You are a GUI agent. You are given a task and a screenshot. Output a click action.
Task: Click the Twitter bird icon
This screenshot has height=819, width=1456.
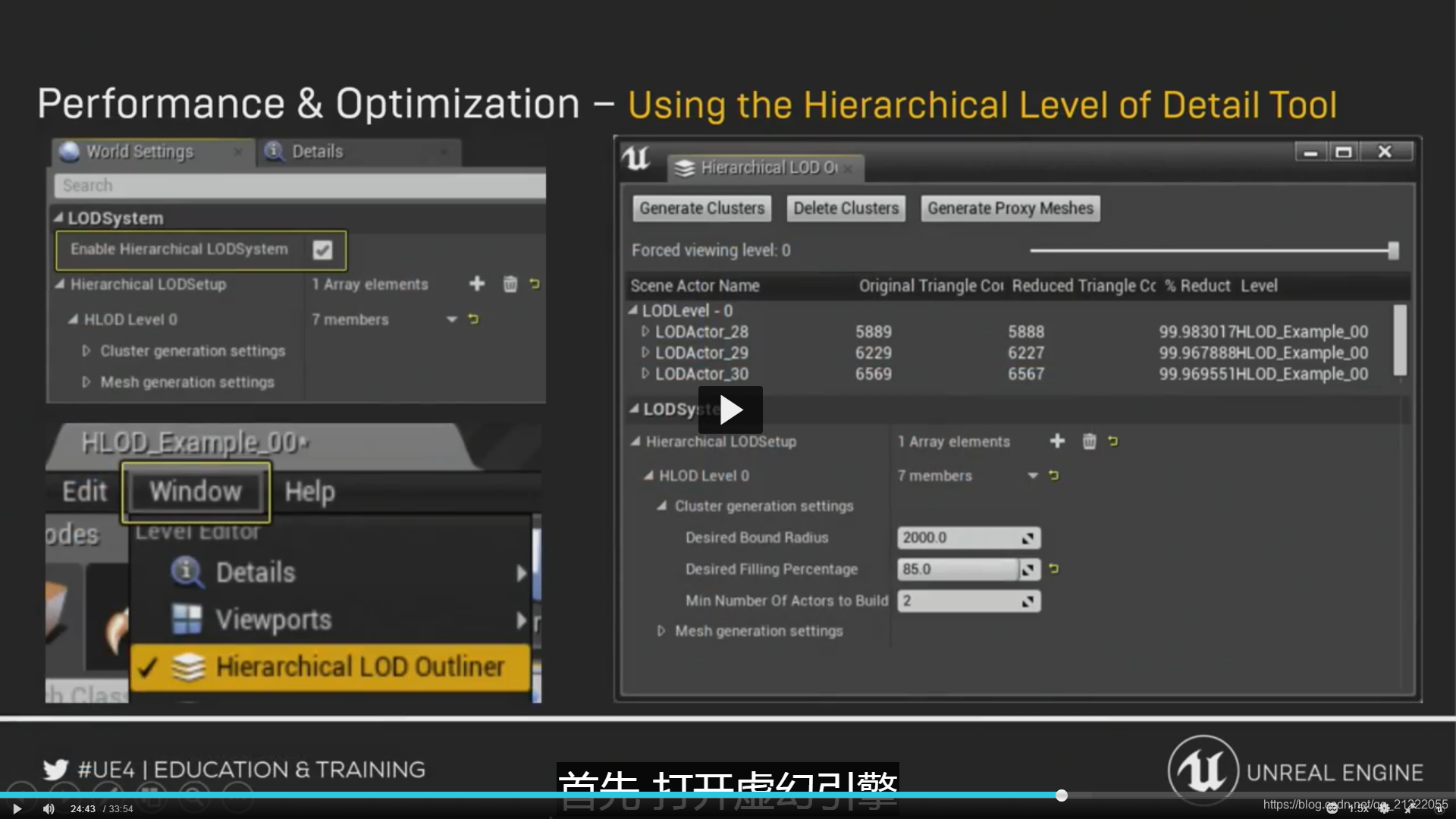tap(55, 770)
